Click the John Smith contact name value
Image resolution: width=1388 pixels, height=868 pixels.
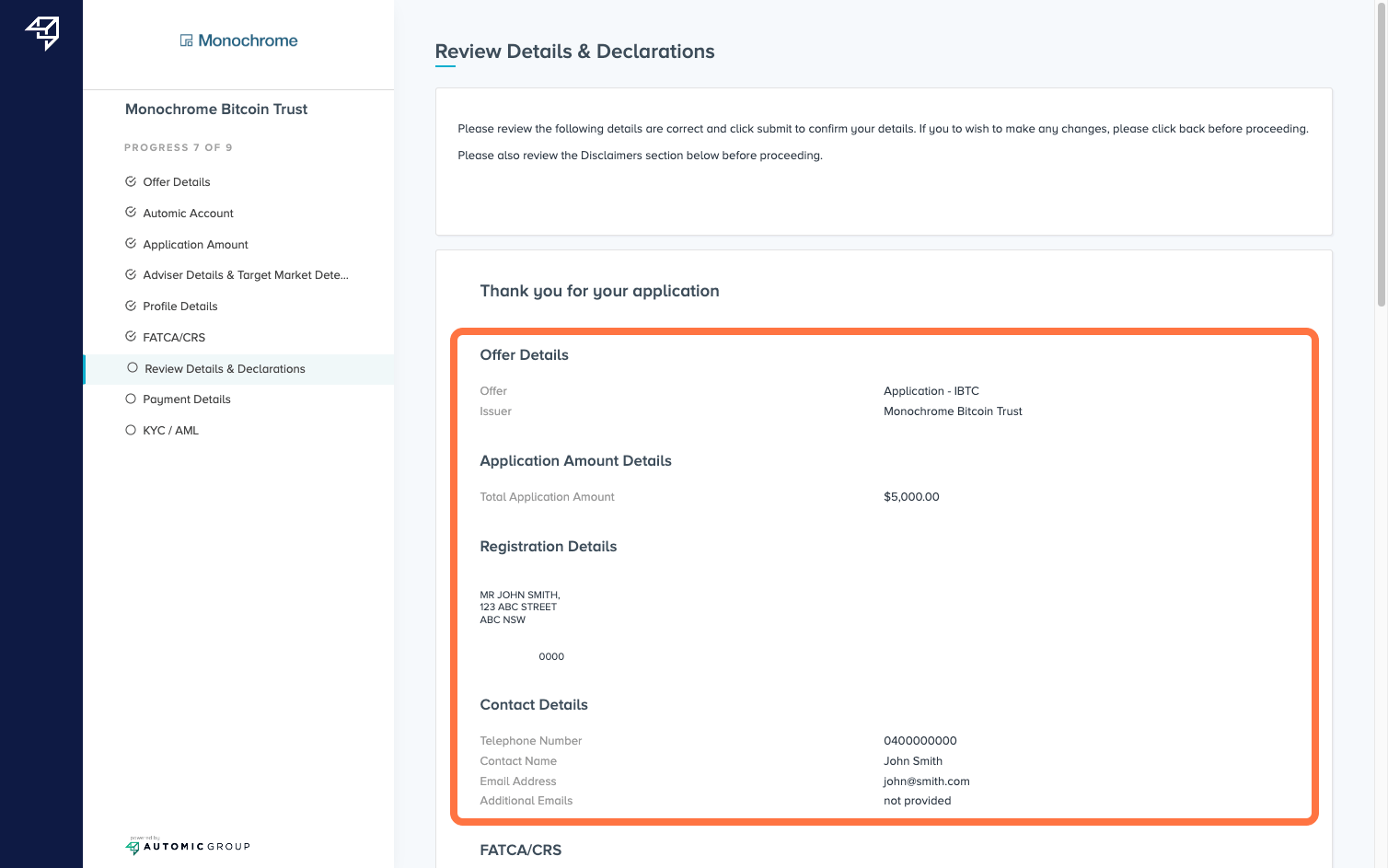pos(913,761)
